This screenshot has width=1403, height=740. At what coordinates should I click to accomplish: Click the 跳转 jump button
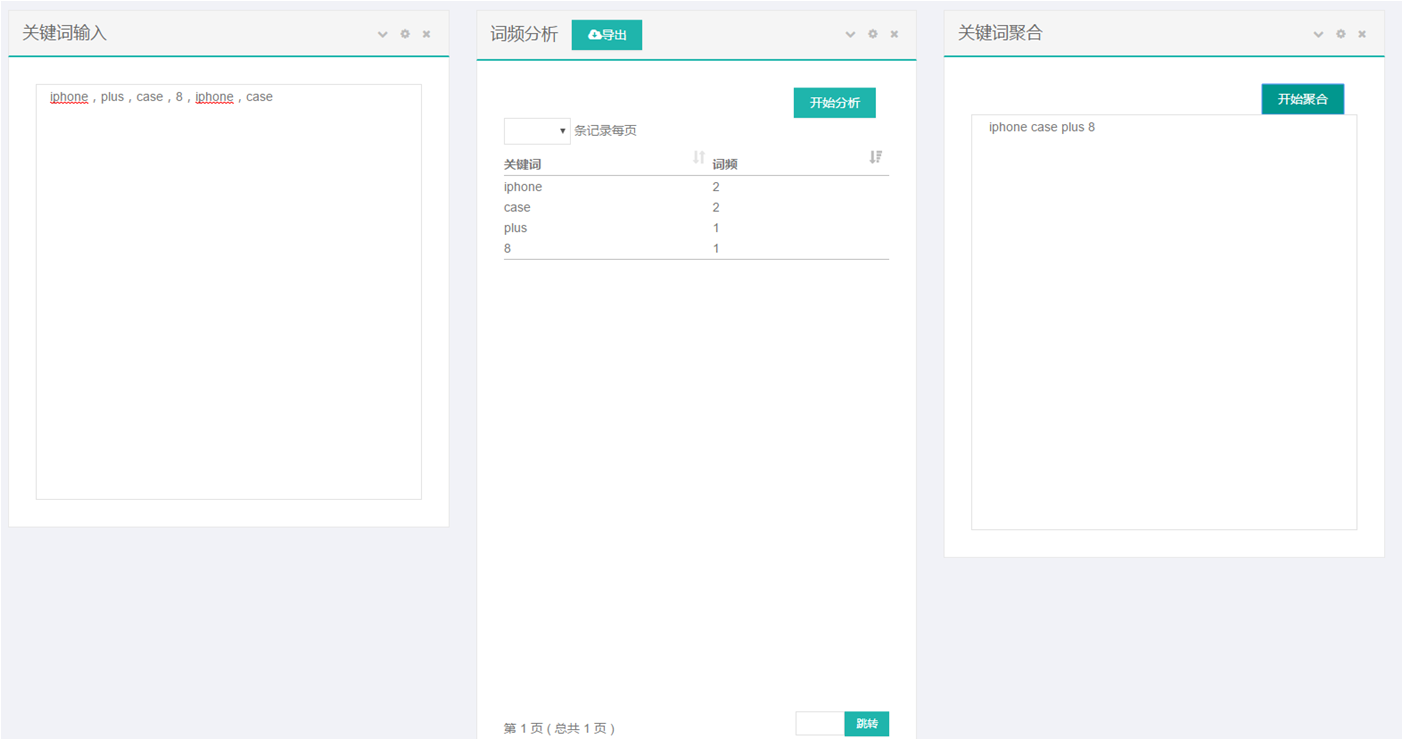tap(866, 724)
